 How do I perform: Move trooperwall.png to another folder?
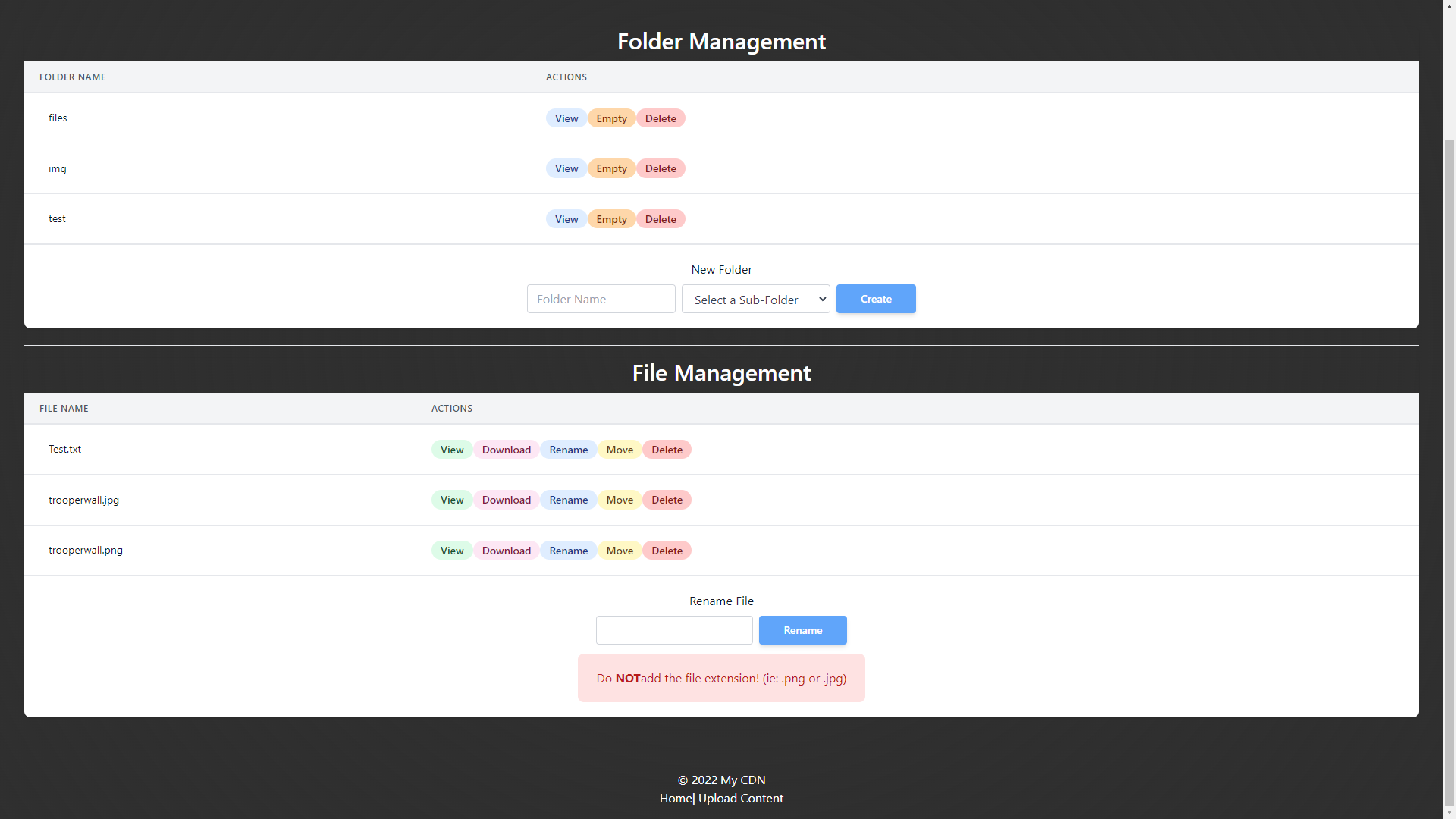coord(619,551)
